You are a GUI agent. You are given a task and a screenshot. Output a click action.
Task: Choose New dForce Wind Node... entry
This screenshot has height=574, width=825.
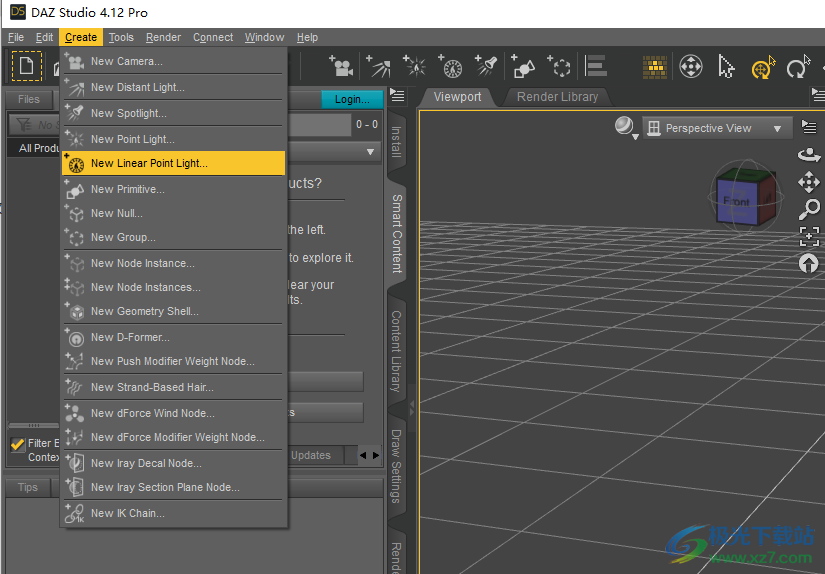[174, 413]
